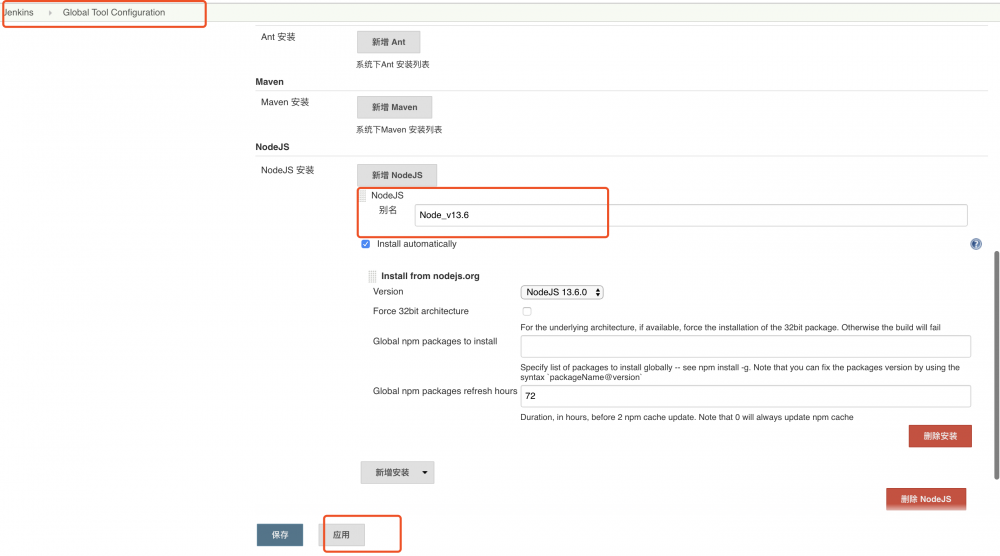The width and height of the screenshot is (1000, 556).
Task: Open the NodeJS 13.6.0 version dropdown
Action: point(562,292)
